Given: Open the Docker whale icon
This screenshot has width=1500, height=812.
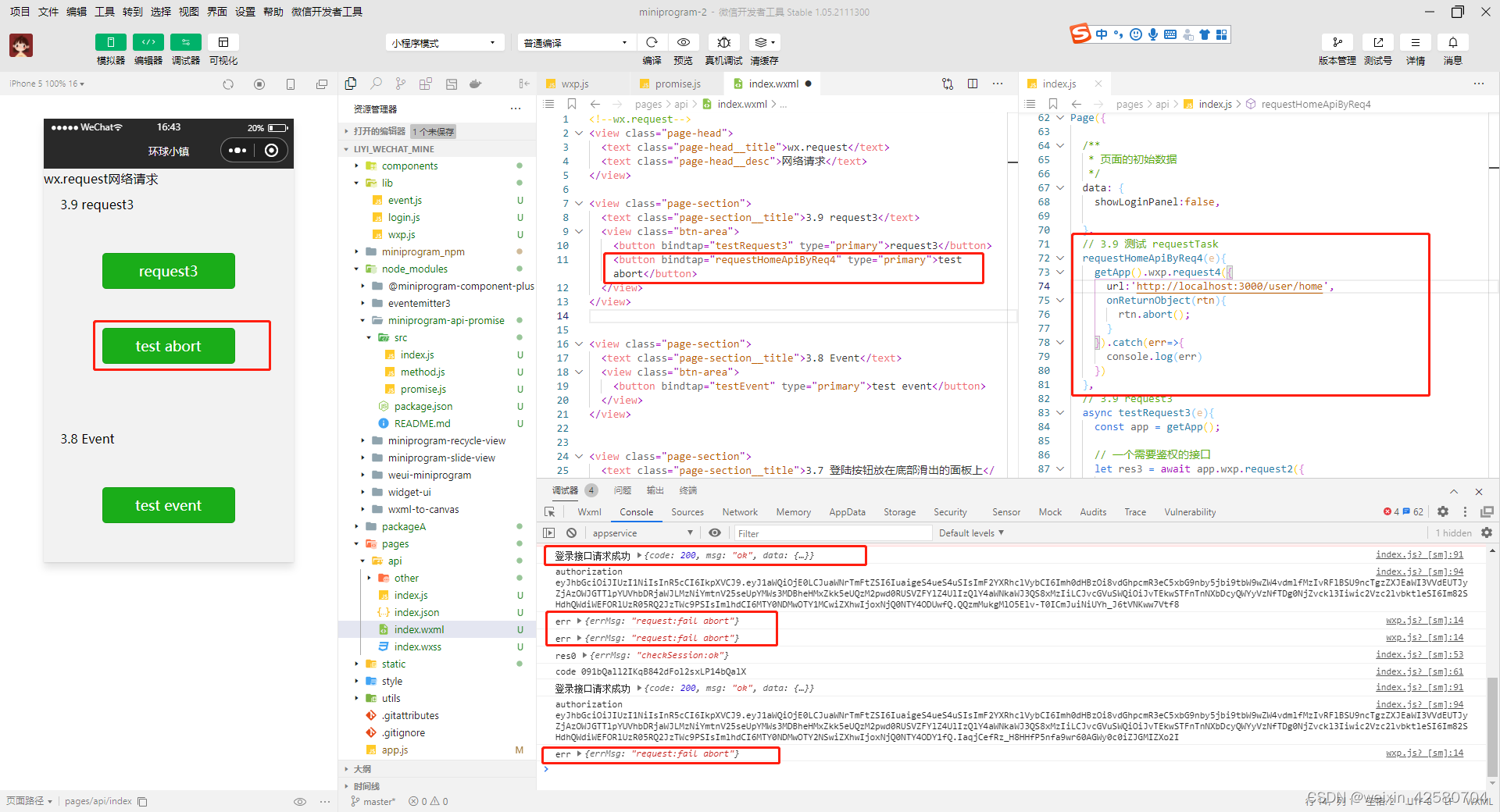Looking at the screenshot, I should click(475, 84).
